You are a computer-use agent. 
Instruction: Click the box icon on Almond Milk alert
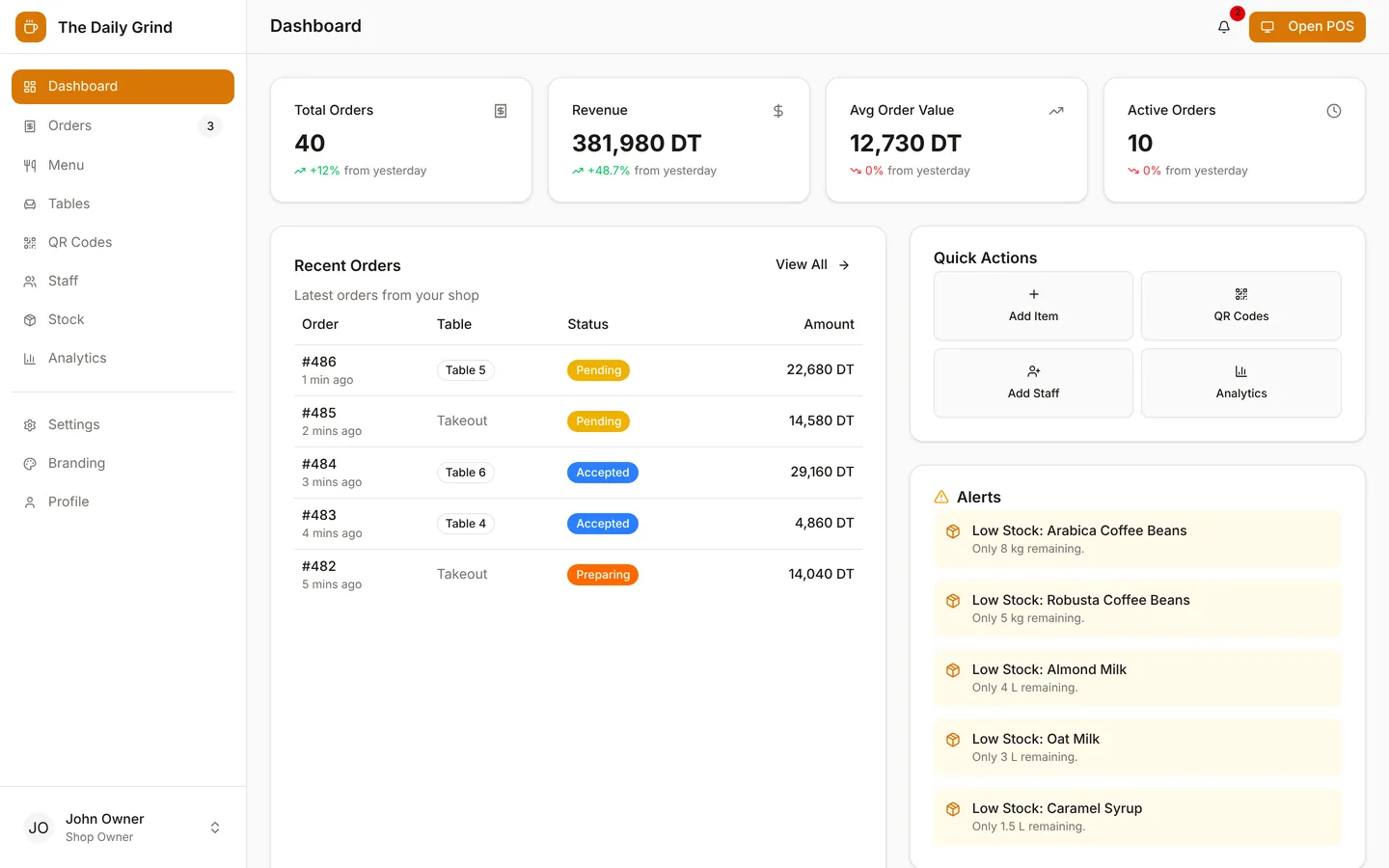953,670
